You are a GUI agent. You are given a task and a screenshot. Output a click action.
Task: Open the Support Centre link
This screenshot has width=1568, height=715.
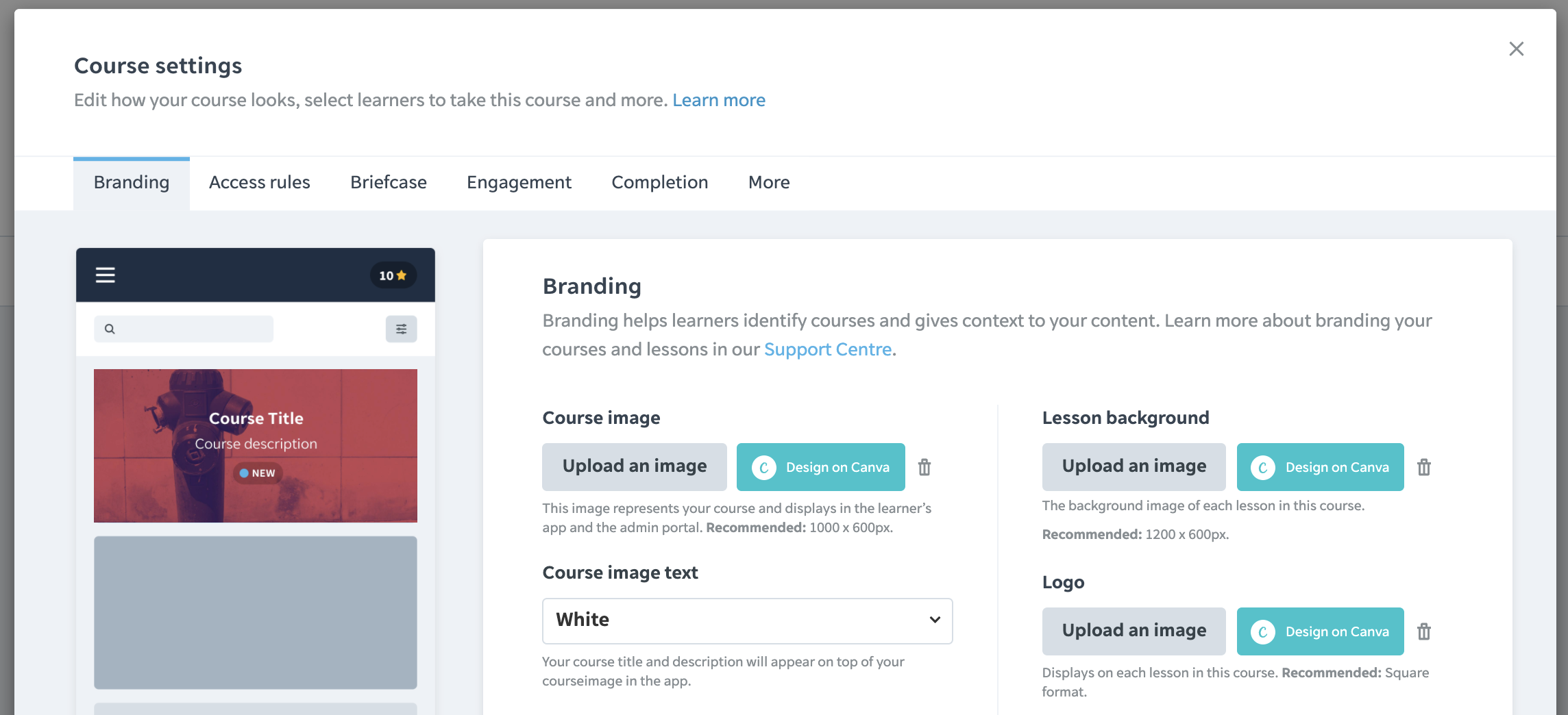pos(828,349)
